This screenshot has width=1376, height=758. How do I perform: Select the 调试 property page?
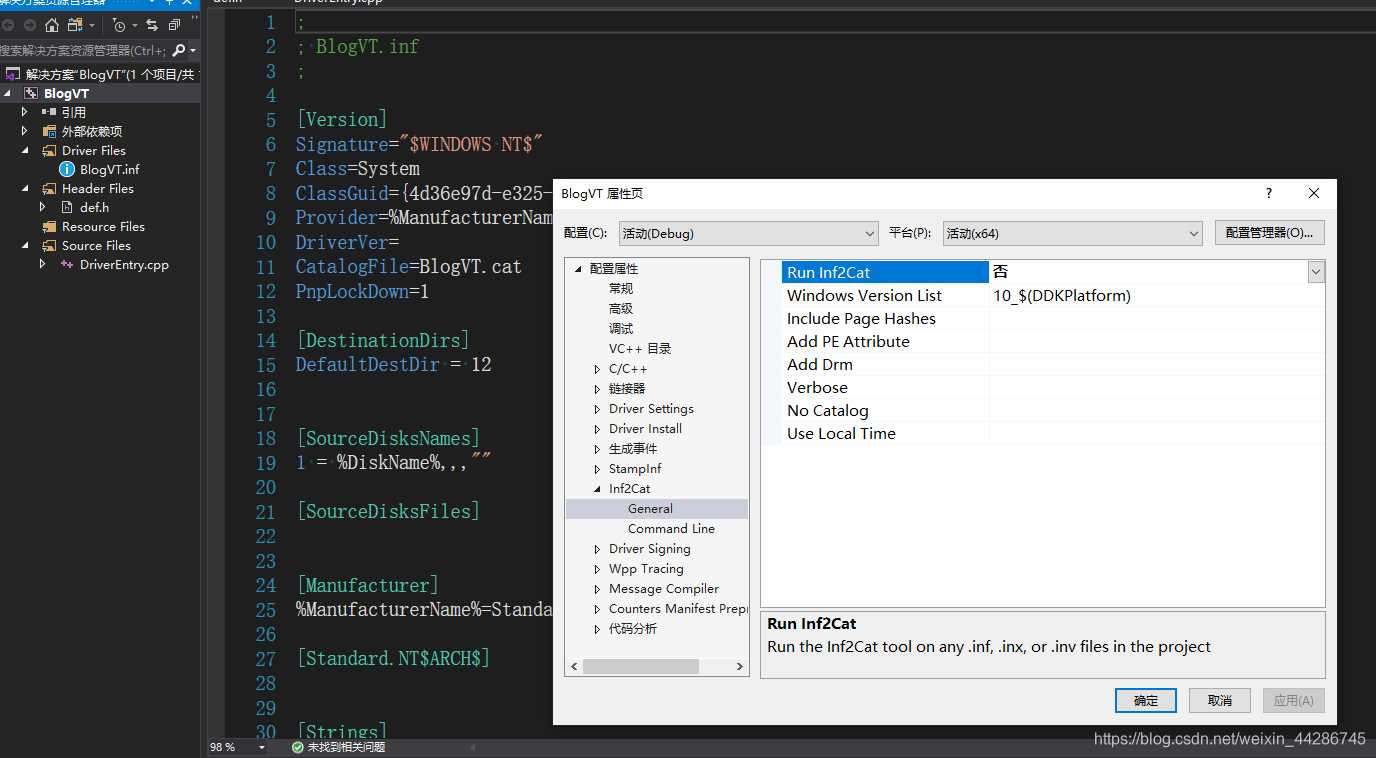coord(621,328)
